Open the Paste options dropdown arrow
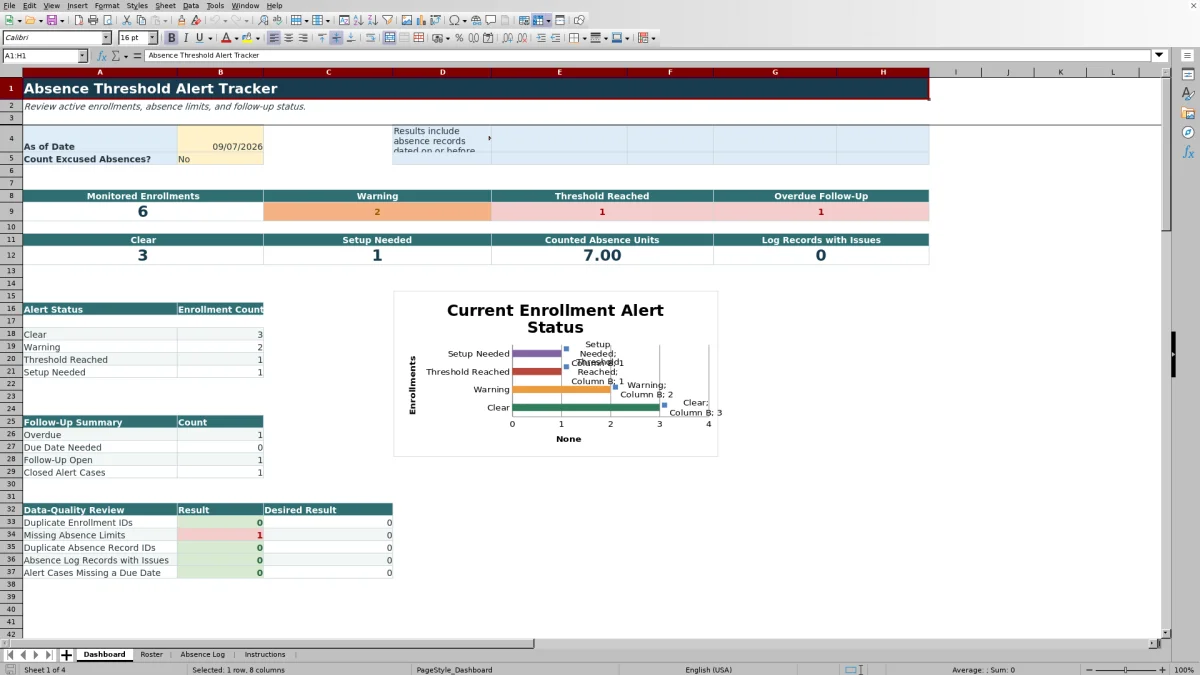Image resolution: width=1200 pixels, height=675 pixels. tap(165, 20)
